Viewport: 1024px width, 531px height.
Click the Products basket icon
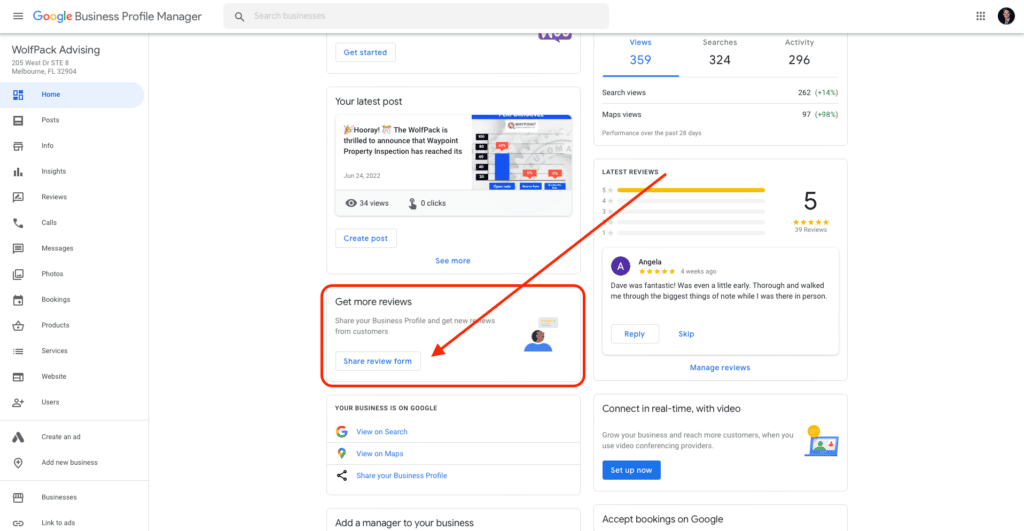point(18,325)
